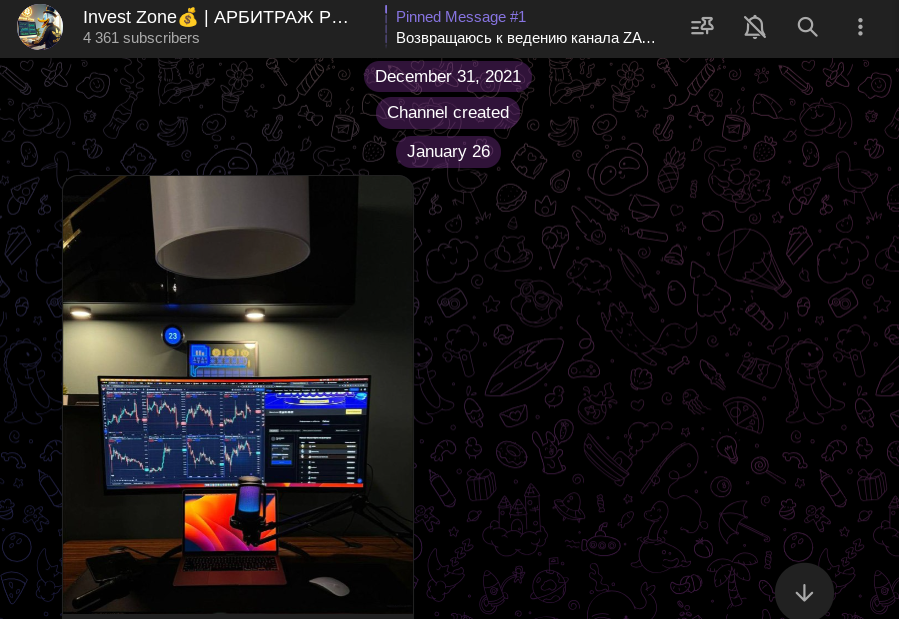Click the white mouse on desk in photo
899x619 pixels.
click(x=329, y=586)
